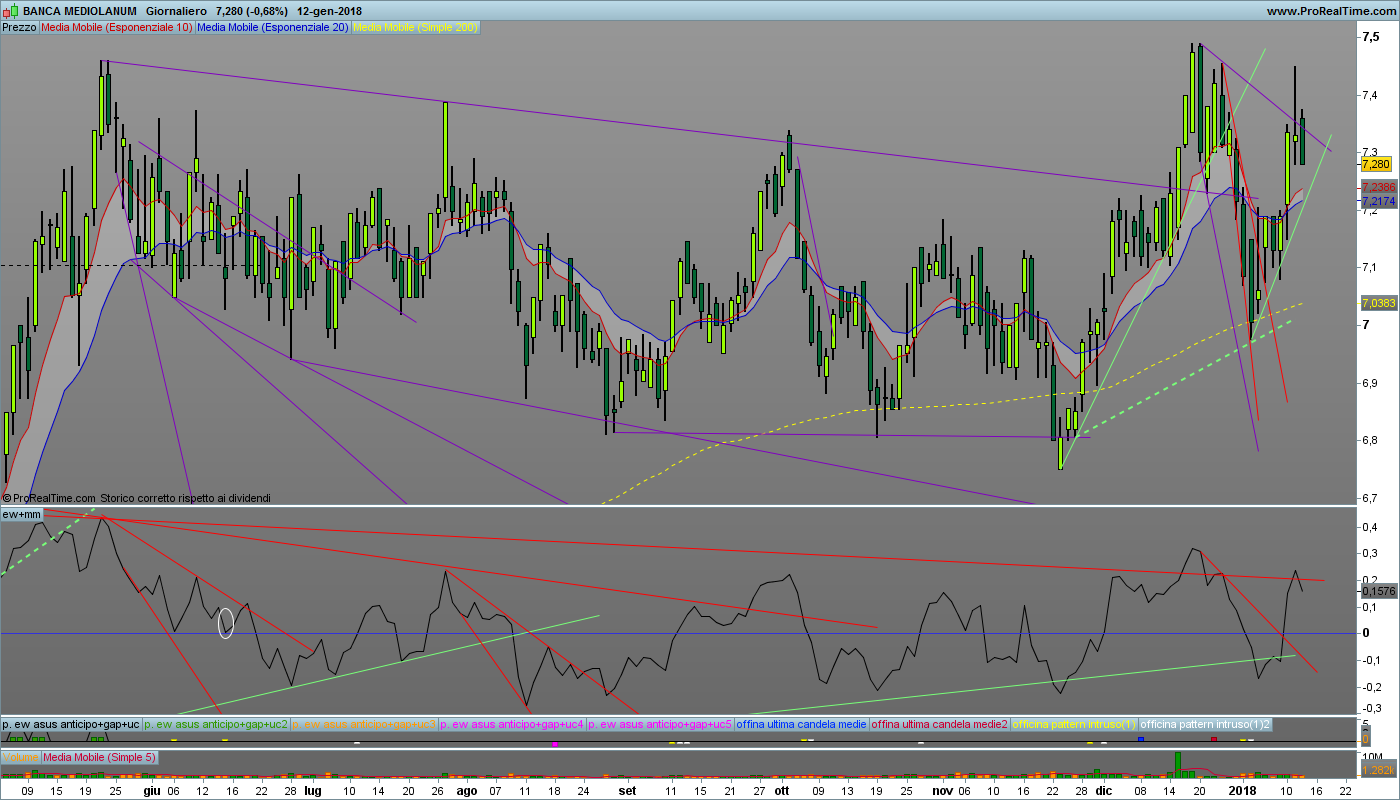1400x800 pixels.
Task: Click the ago month label on time axis
Action: pos(467,790)
